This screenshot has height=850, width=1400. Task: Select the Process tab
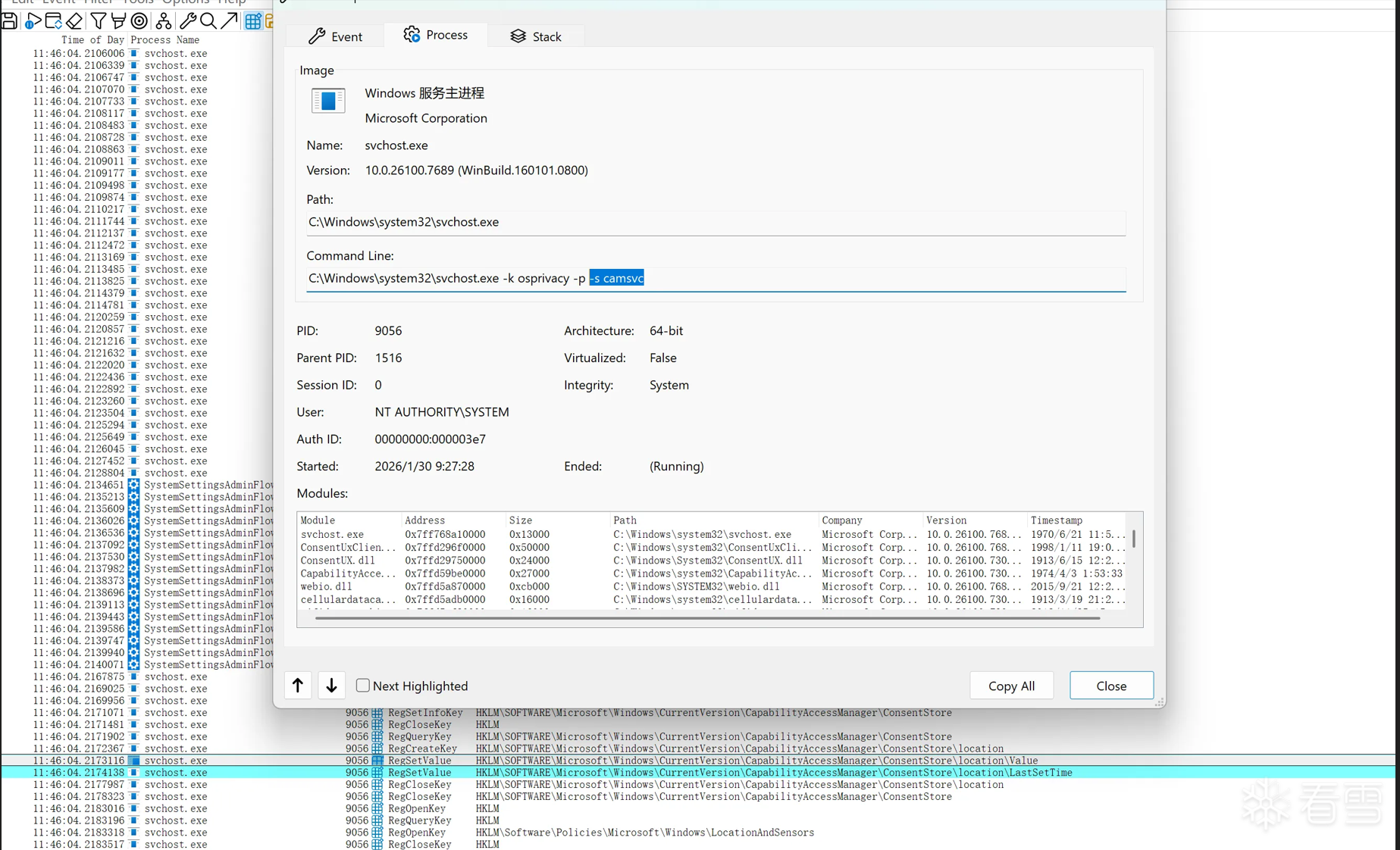pos(436,35)
